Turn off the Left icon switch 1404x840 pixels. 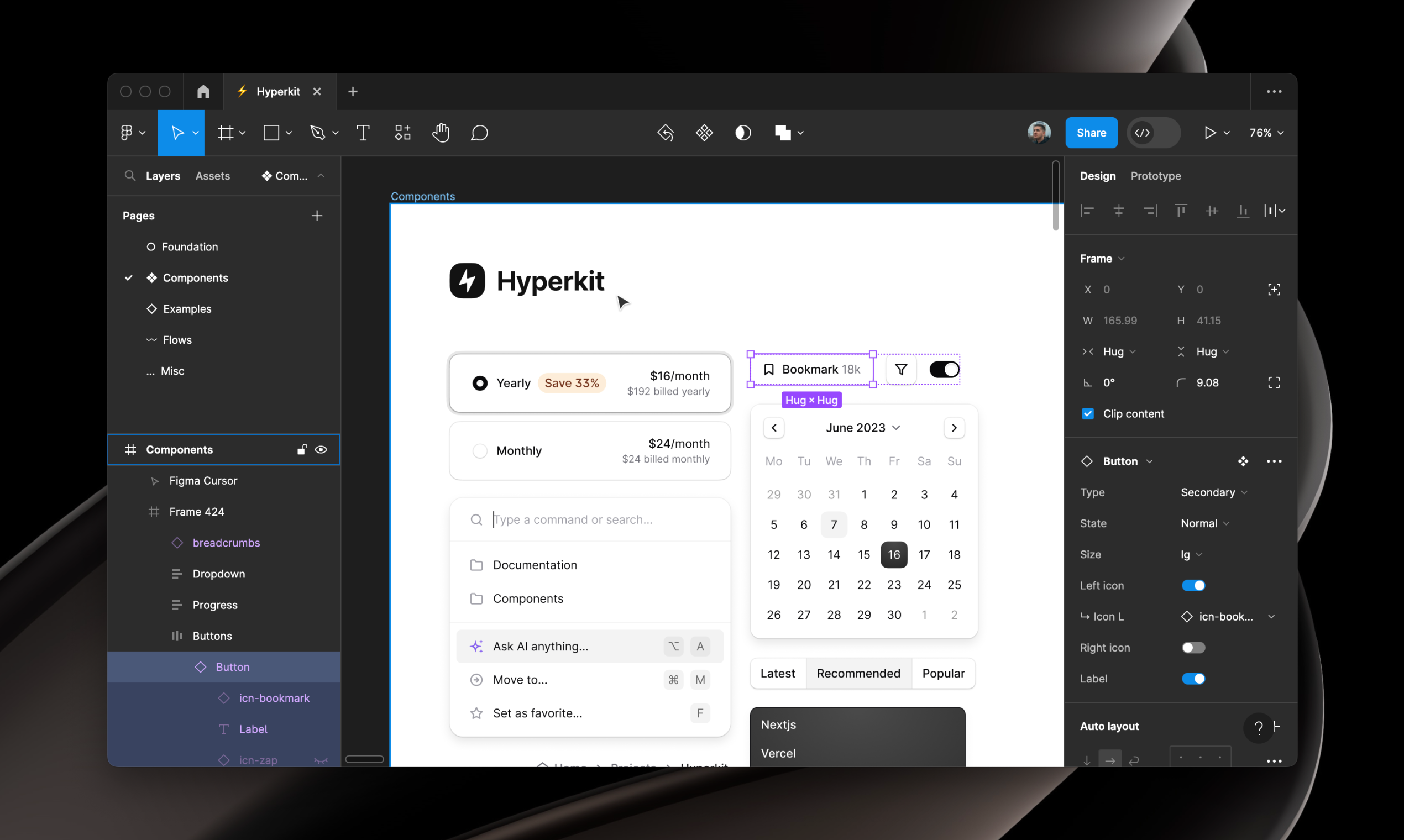coord(1193,585)
